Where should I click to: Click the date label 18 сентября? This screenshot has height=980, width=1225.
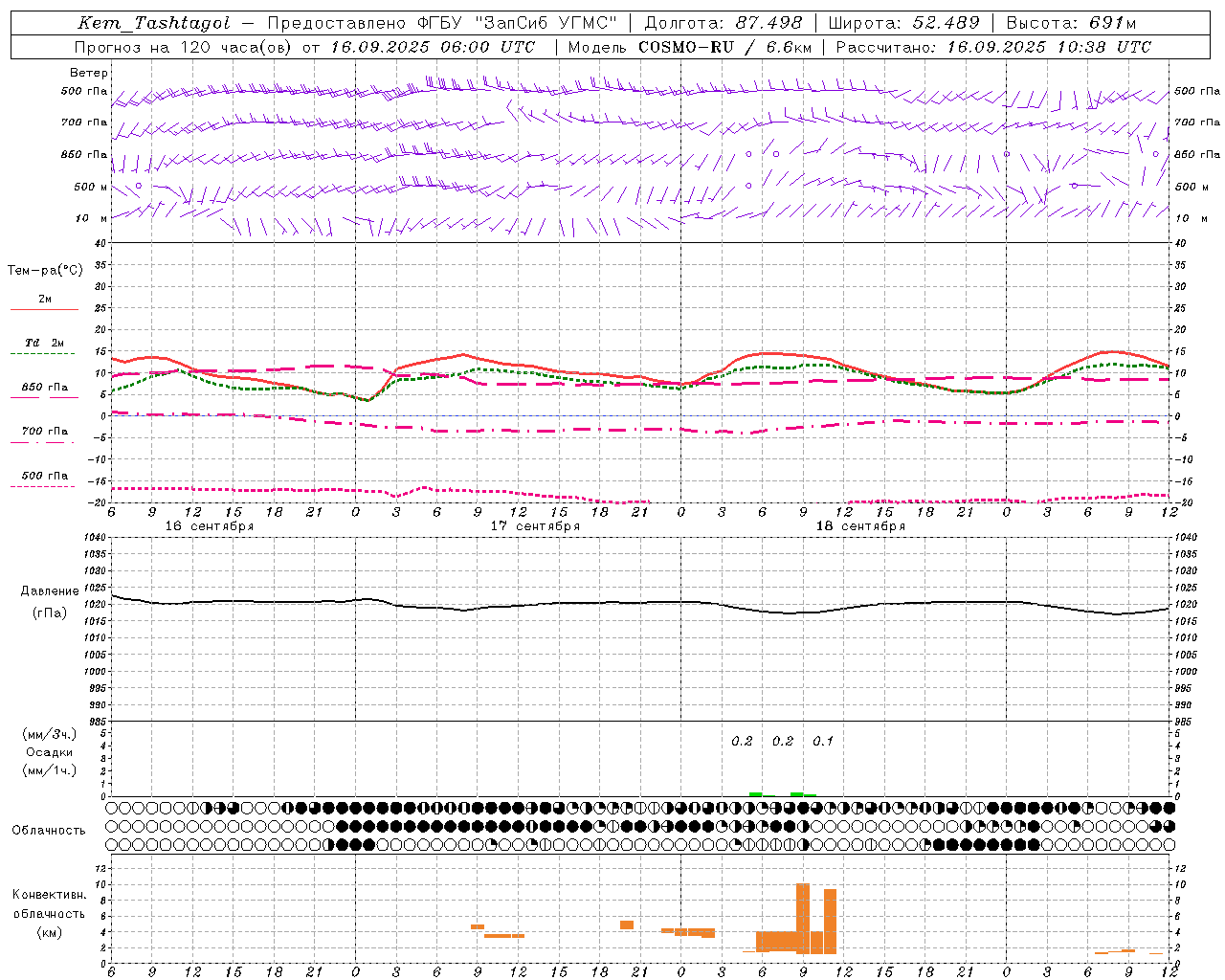click(860, 525)
